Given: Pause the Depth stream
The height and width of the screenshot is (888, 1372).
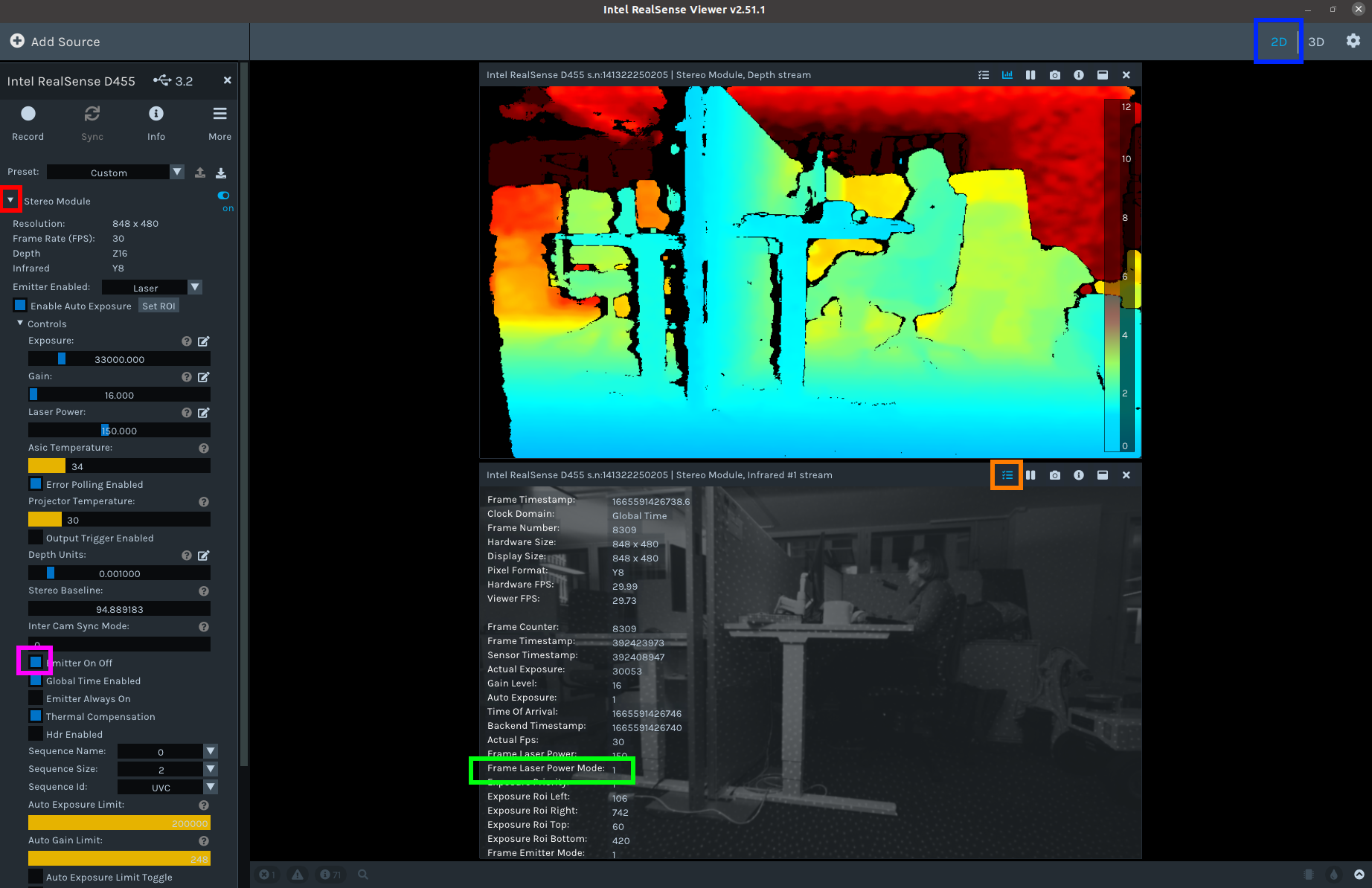Looking at the screenshot, I should click(x=1030, y=74).
